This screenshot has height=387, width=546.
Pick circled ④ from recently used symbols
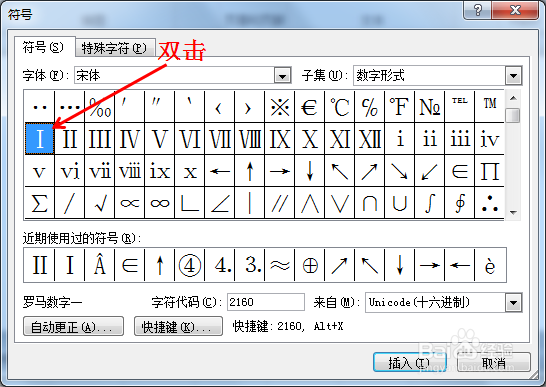(189, 265)
